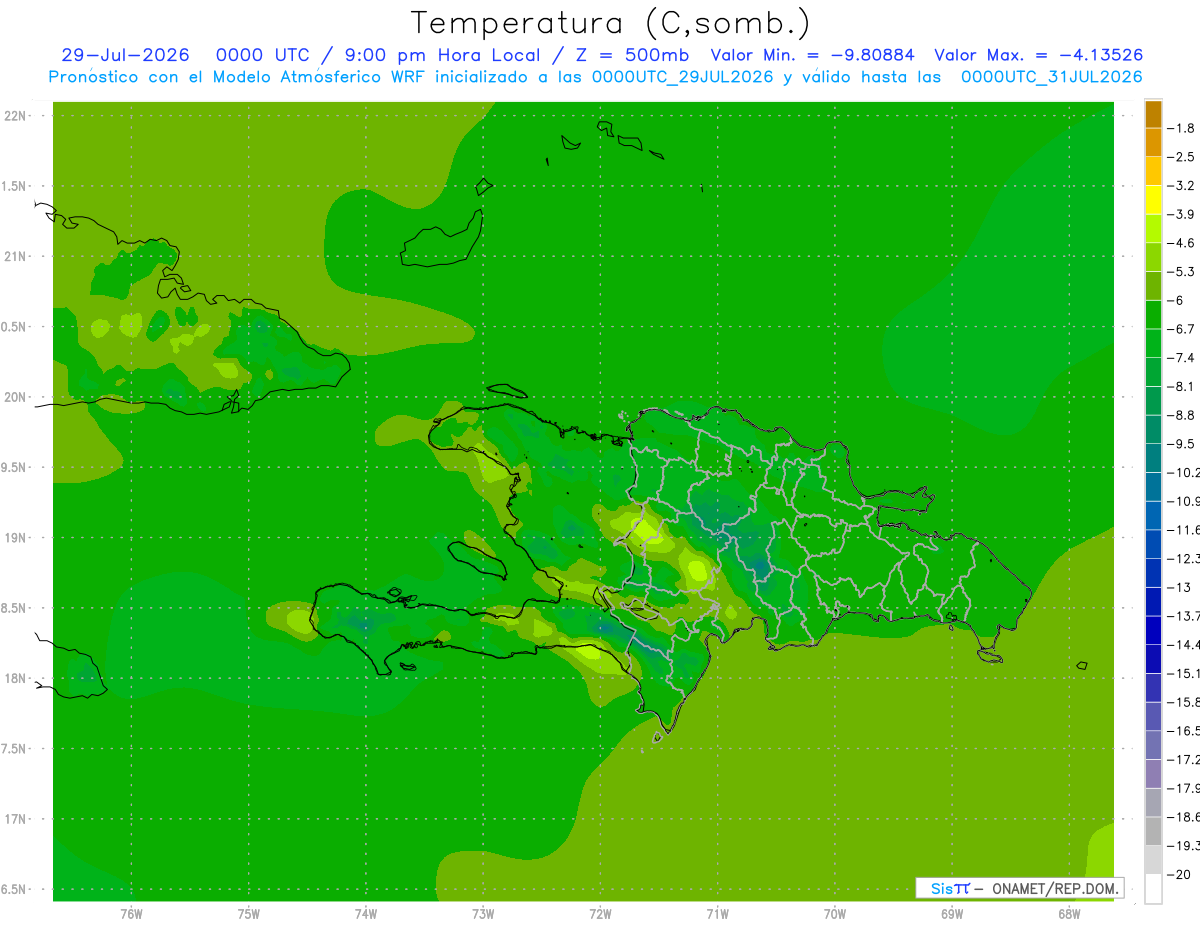Click the 74W longitude axis label
The height and width of the screenshot is (927, 1200).
tap(366, 913)
